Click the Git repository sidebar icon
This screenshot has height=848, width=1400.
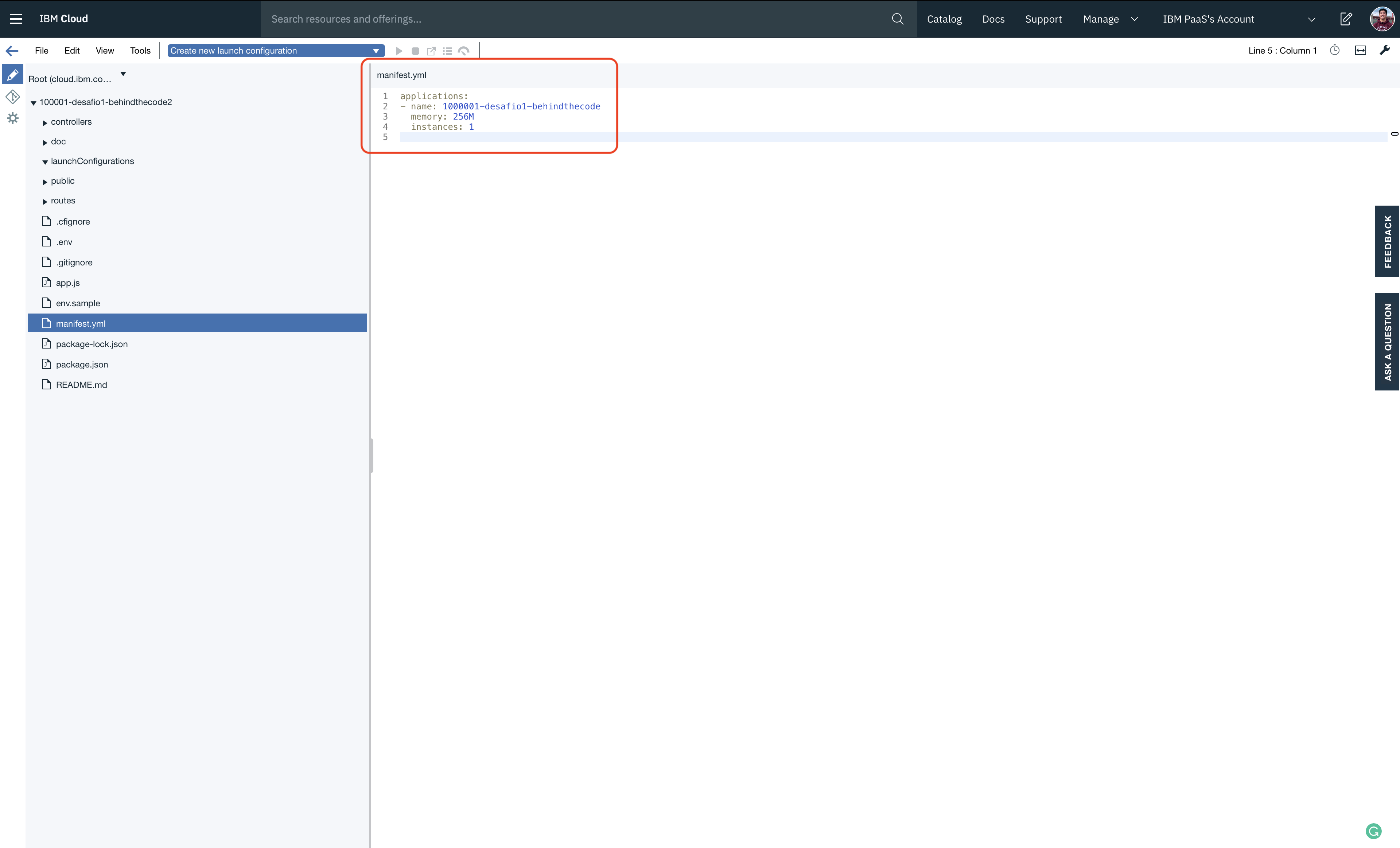pyautogui.click(x=12, y=97)
